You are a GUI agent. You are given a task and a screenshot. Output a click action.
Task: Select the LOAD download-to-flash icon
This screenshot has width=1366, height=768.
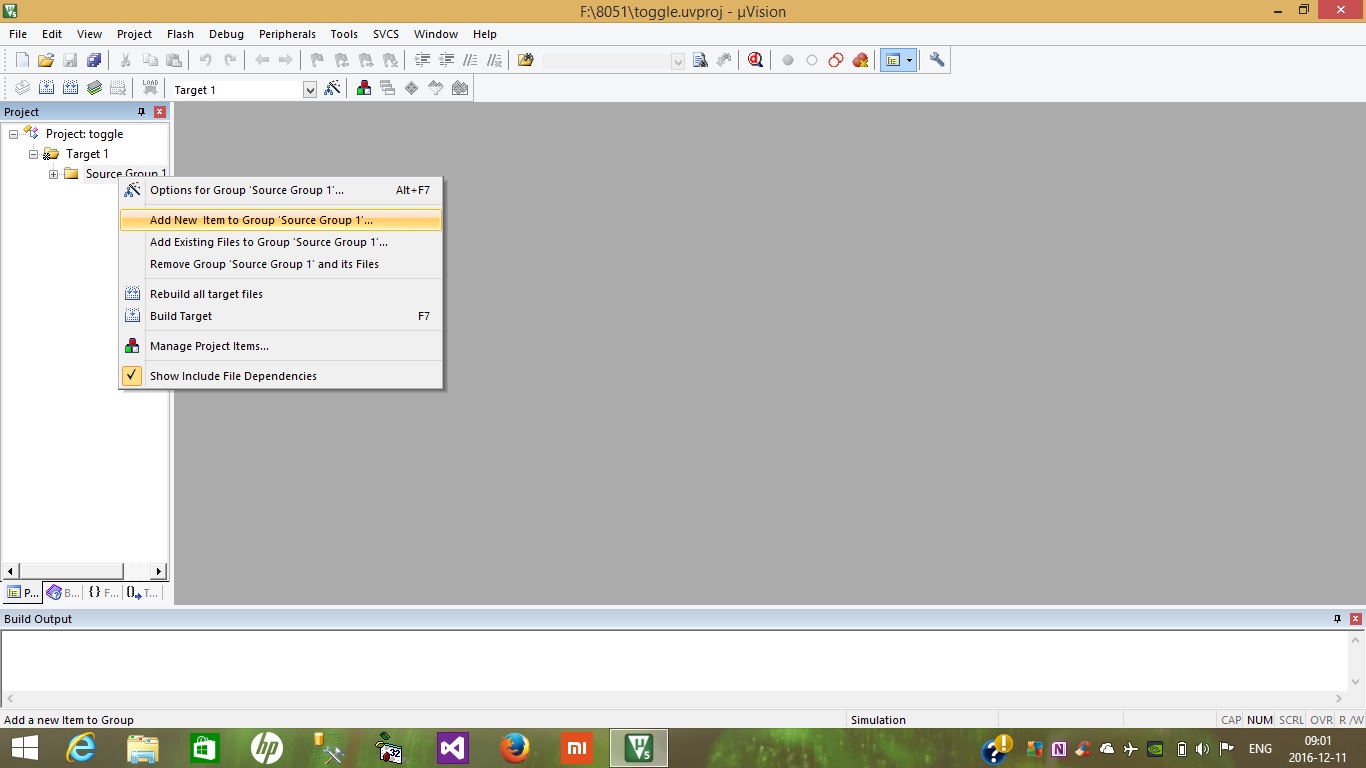tap(149, 88)
